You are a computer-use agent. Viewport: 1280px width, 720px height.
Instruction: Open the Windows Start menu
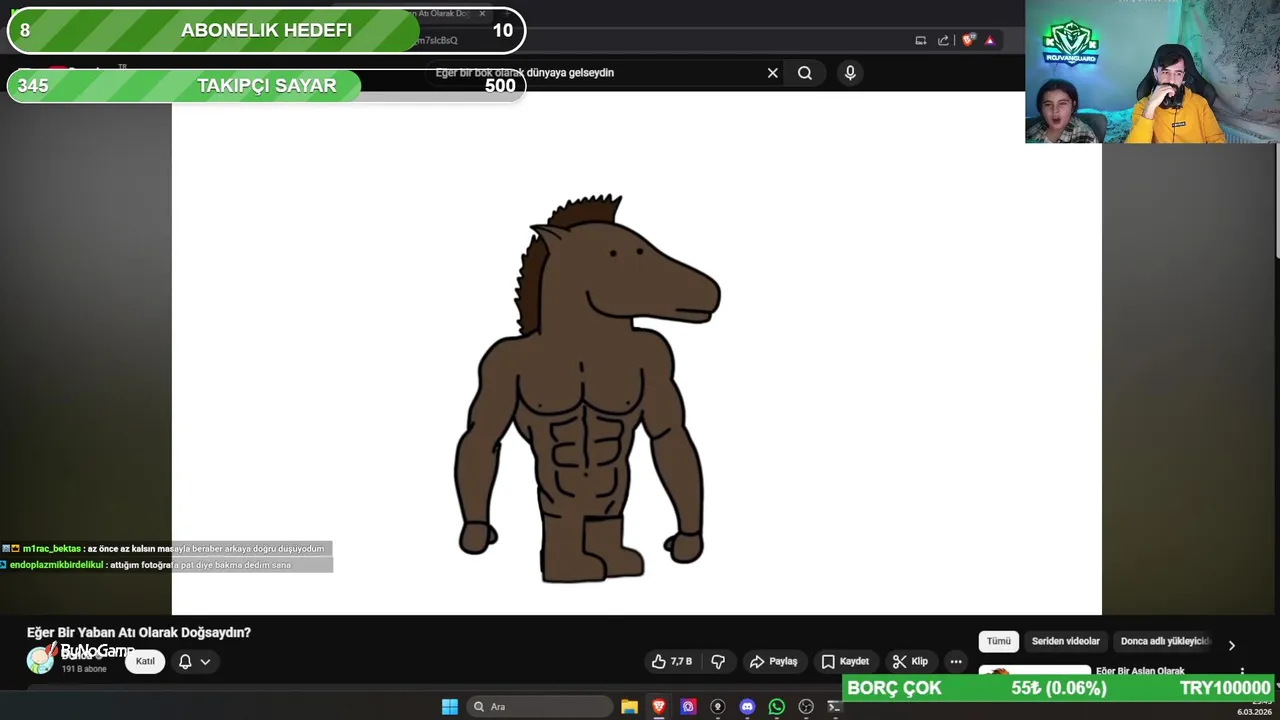(x=450, y=707)
